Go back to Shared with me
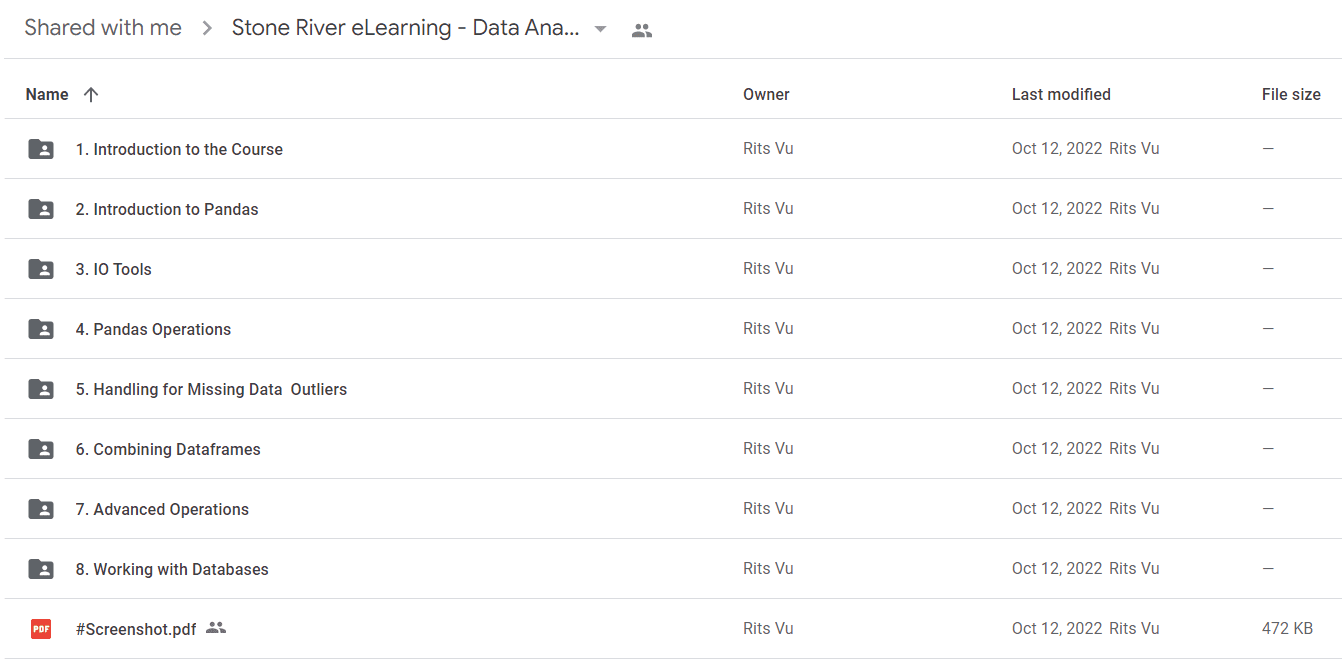Screen dimensions: 1342x662 pos(103,28)
